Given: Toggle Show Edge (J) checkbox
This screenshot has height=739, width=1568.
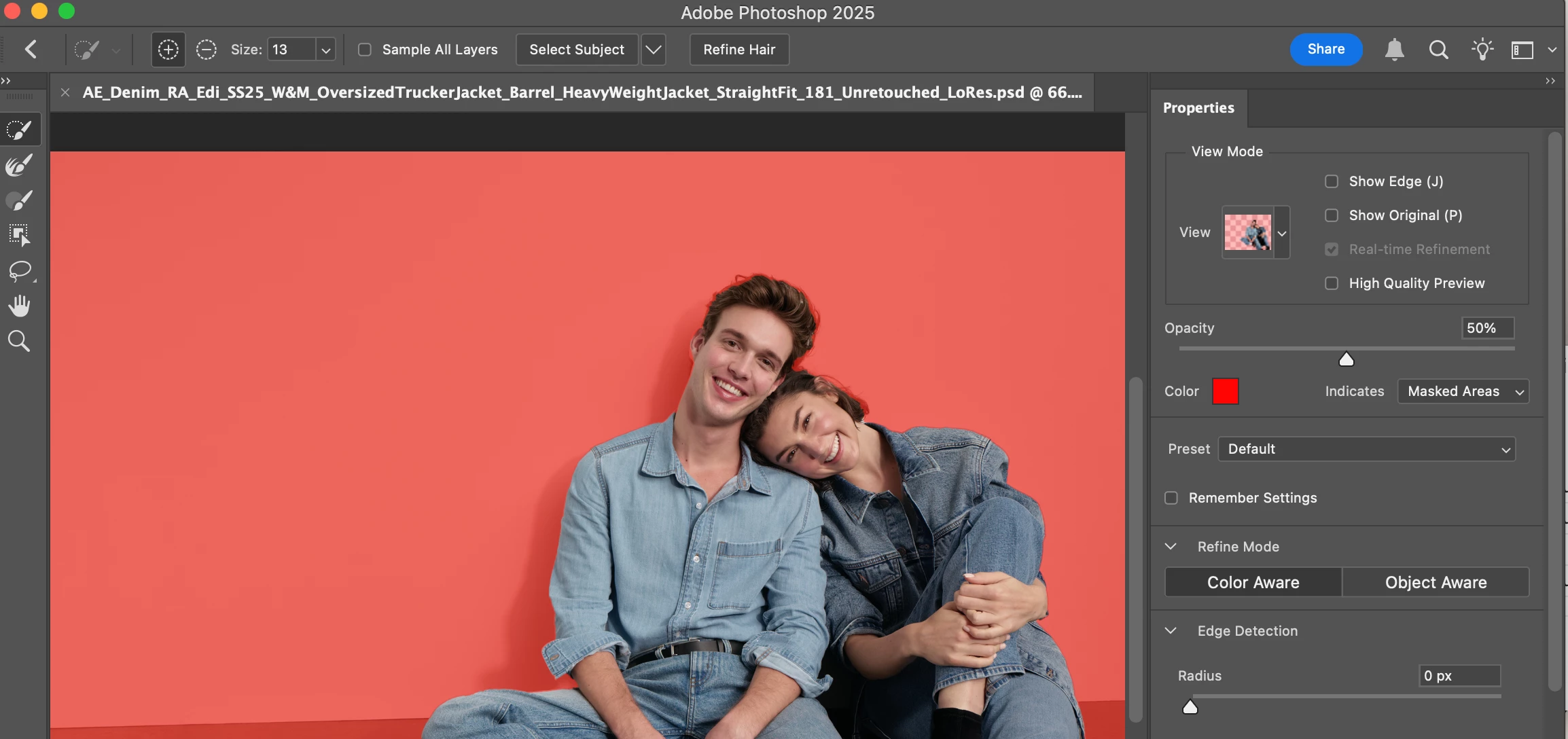Looking at the screenshot, I should (x=1332, y=181).
